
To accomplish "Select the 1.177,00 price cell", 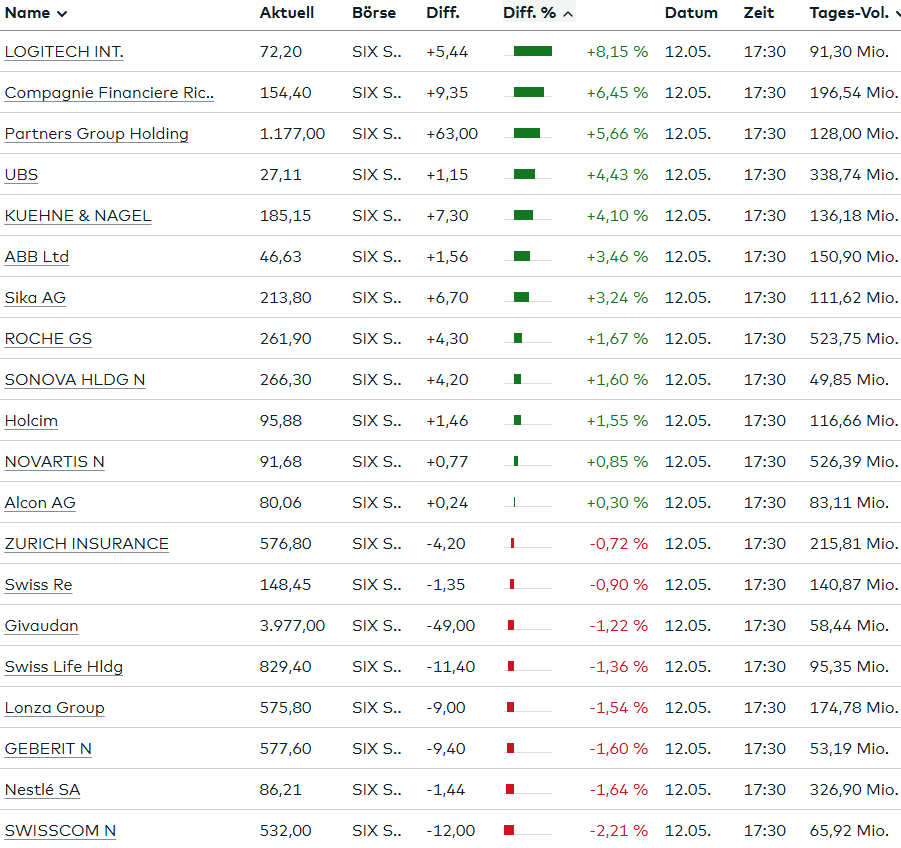I will (x=292, y=134).
